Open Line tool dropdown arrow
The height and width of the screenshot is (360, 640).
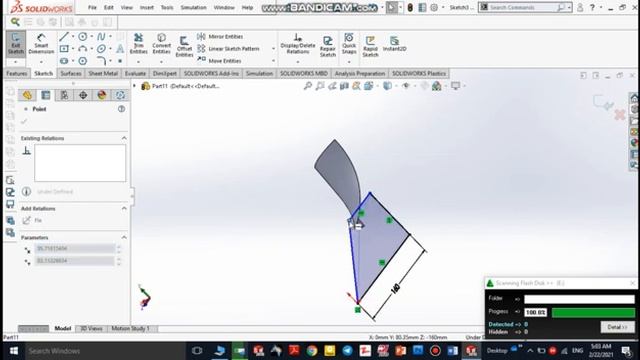pyautogui.click(x=73, y=37)
